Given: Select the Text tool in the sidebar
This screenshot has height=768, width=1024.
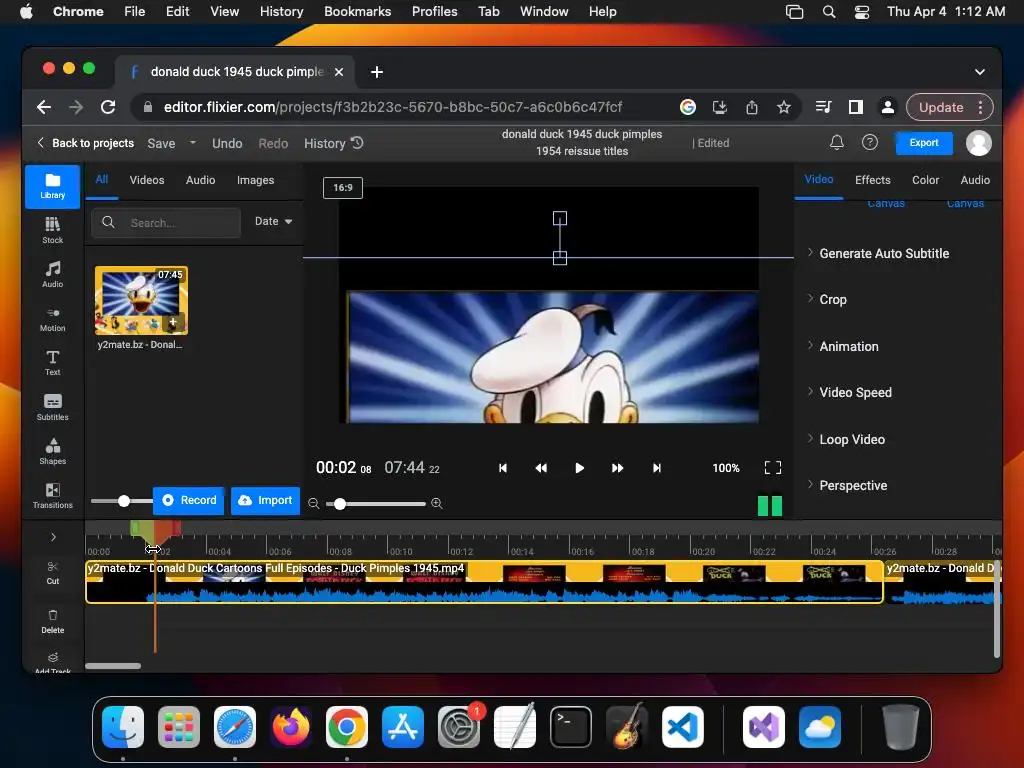Looking at the screenshot, I should pos(52,363).
